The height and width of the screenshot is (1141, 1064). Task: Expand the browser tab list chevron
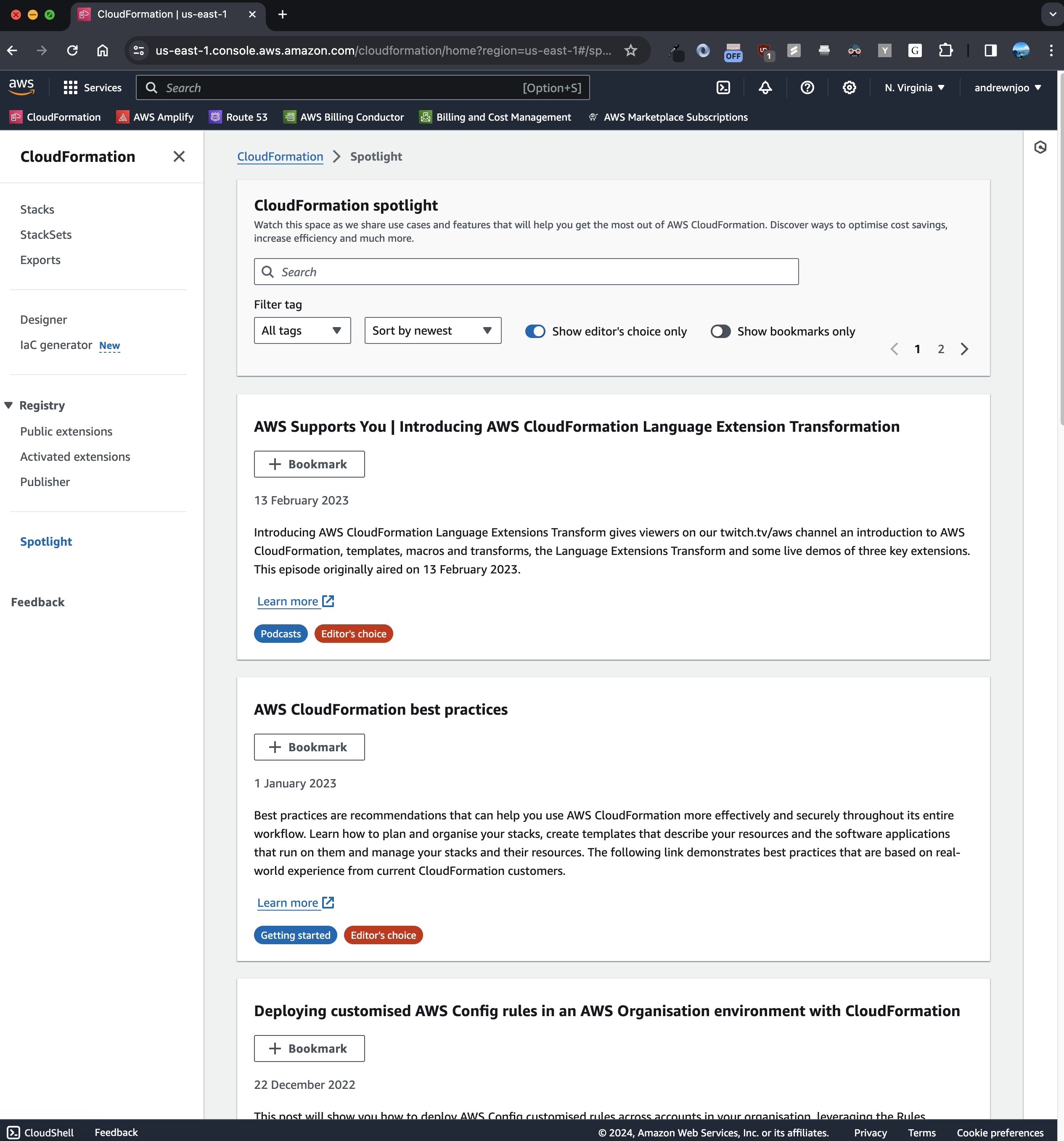[x=1052, y=14]
